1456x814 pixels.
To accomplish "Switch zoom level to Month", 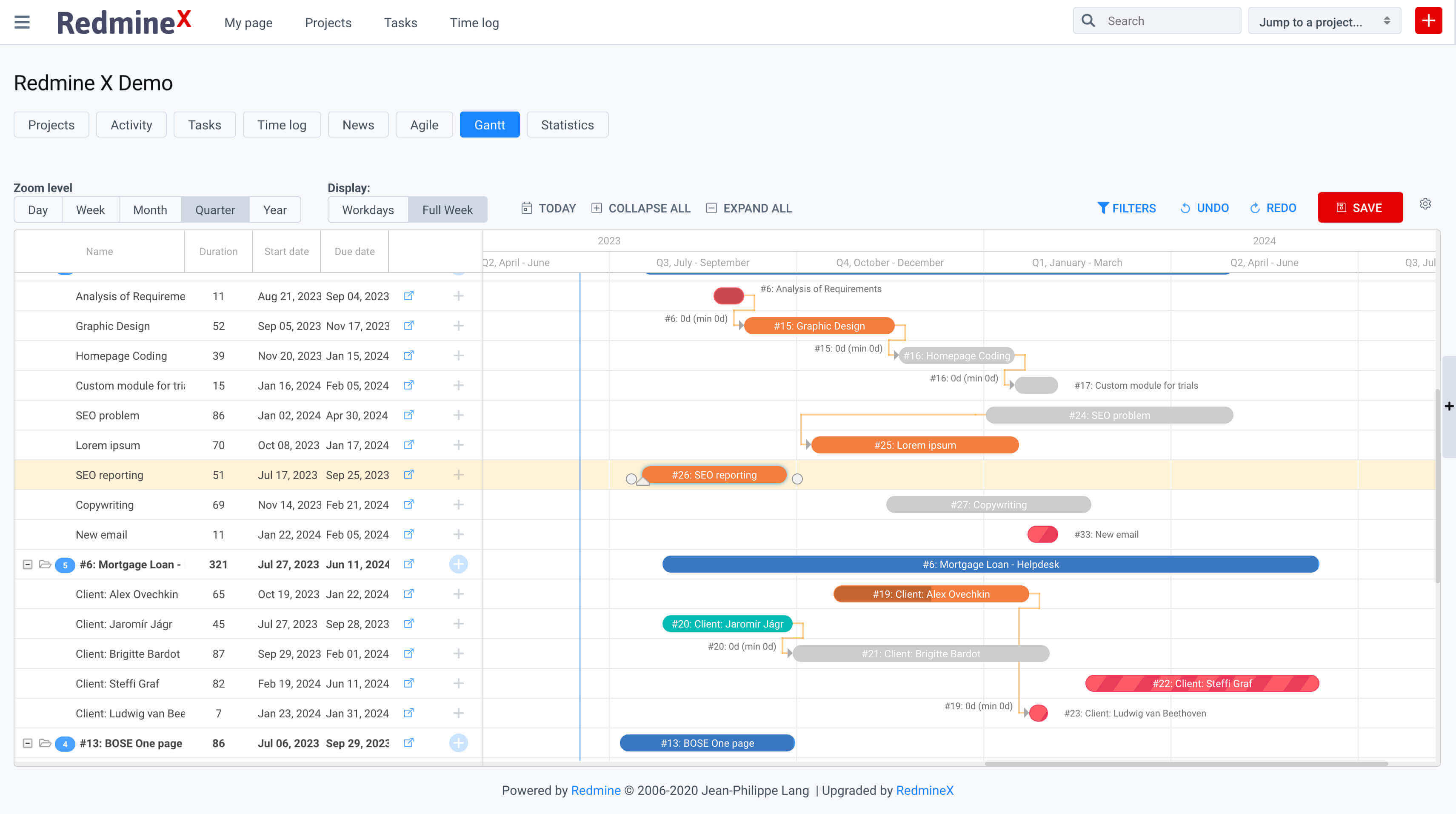I will coord(150,209).
